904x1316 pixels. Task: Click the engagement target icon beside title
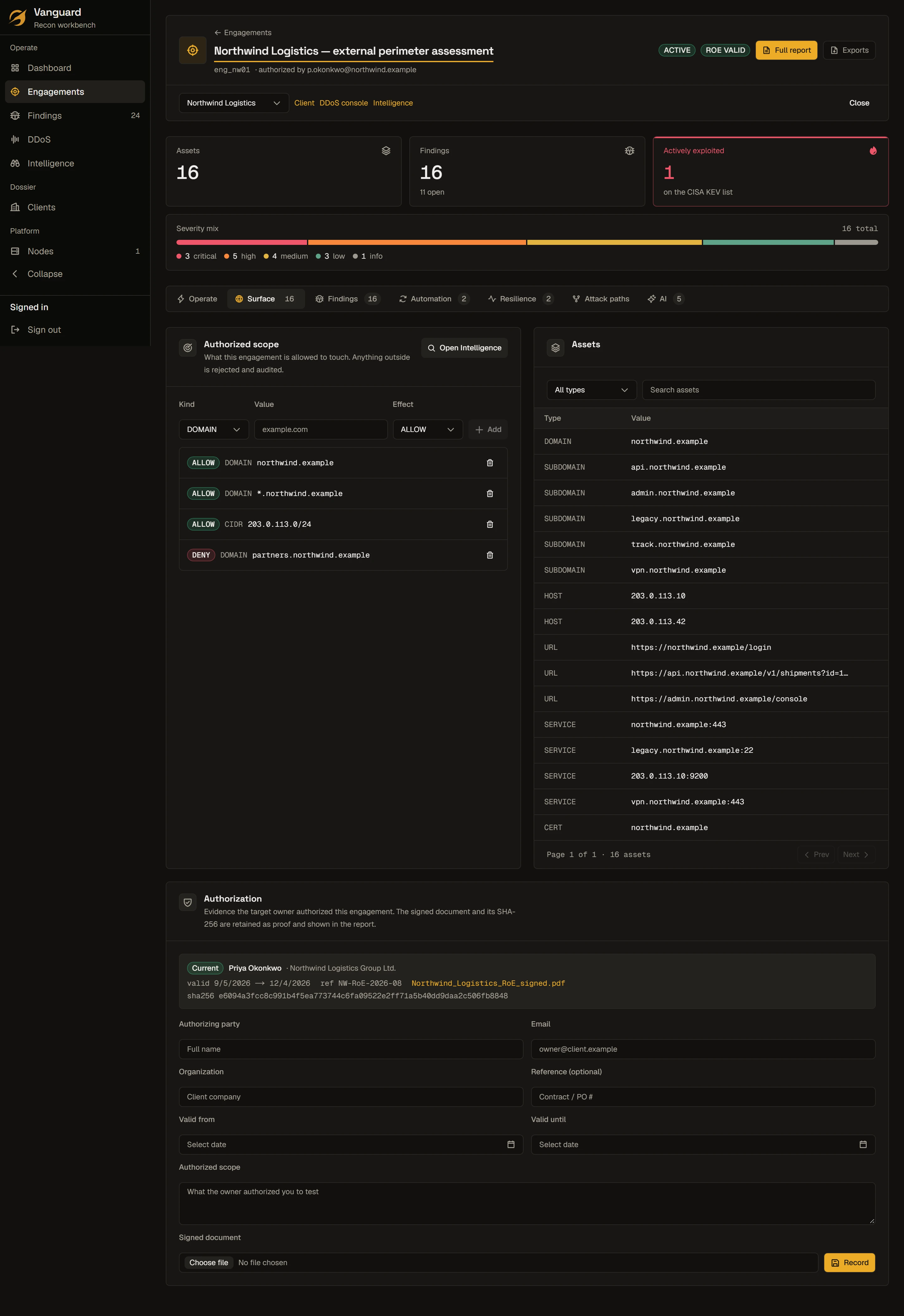click(193, 51)
